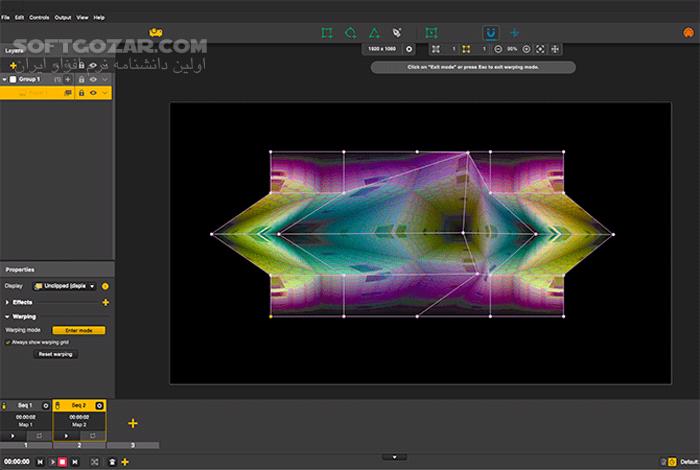The image size is (700, 470).
Task: Expand the Effects section
Action: pyautogui.click(x=8, y=301)
